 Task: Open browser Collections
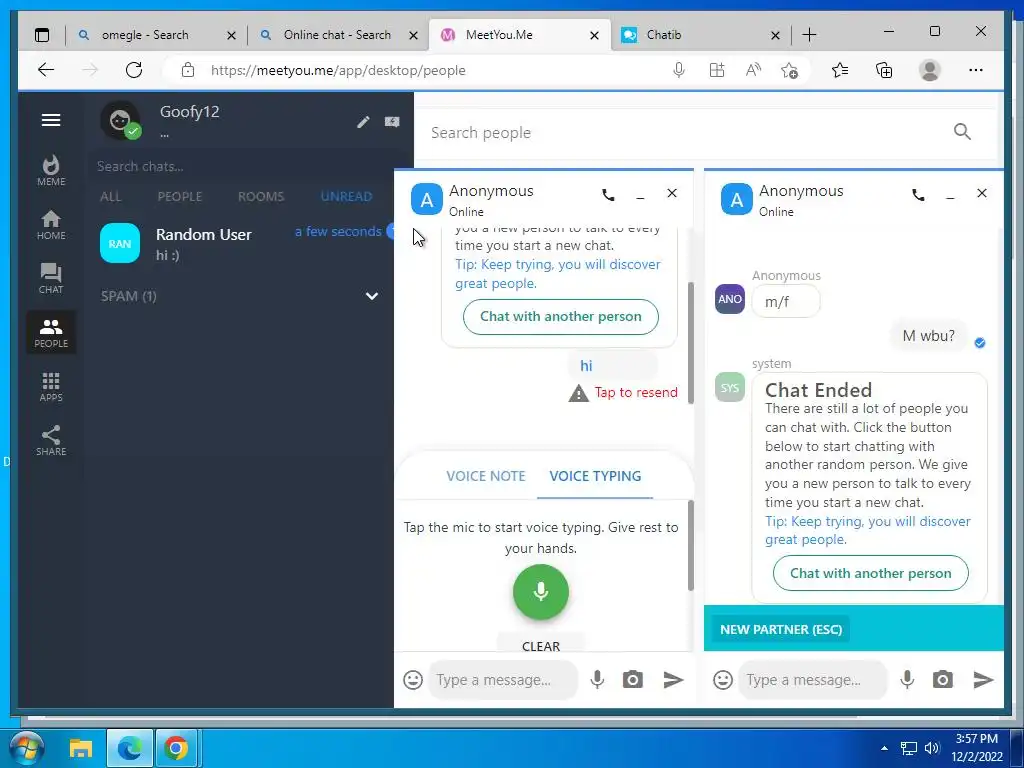tap(884, 71)
